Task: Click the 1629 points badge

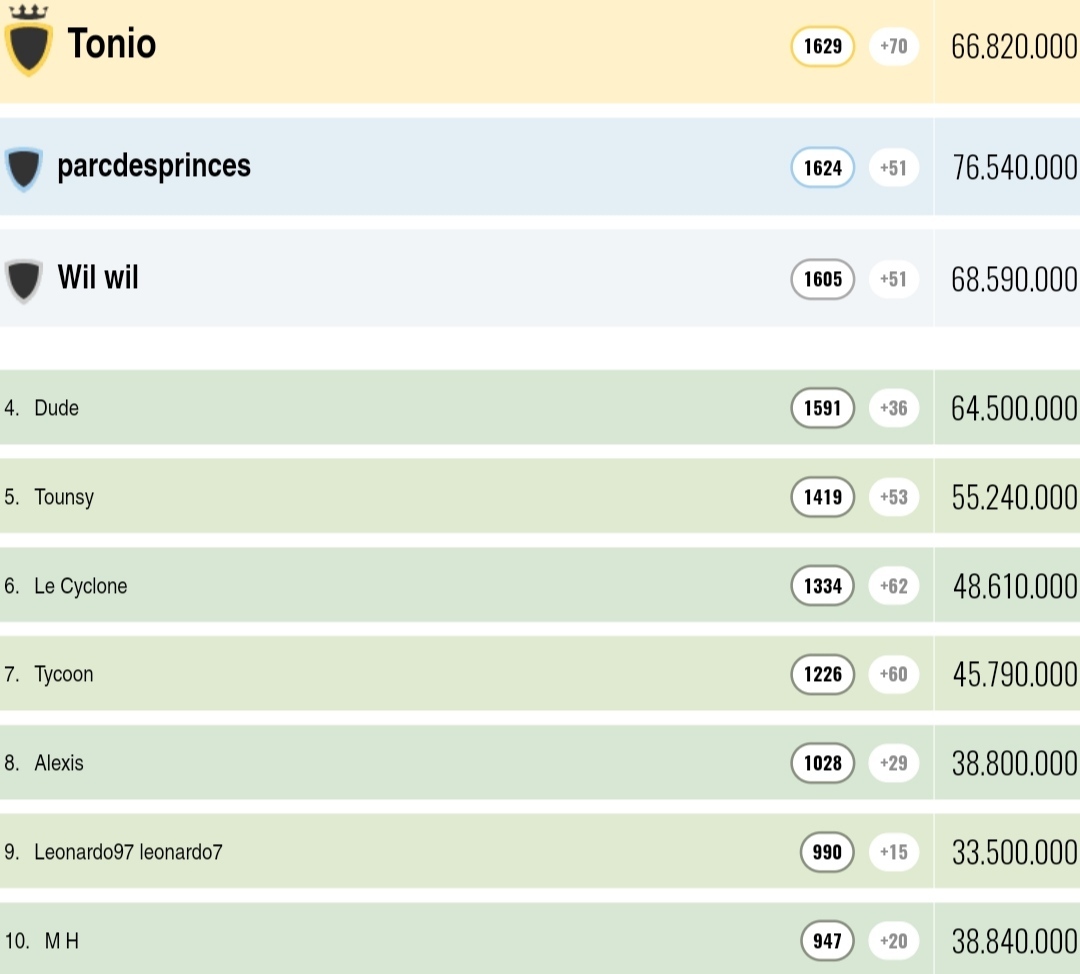Action: point(822,46)
